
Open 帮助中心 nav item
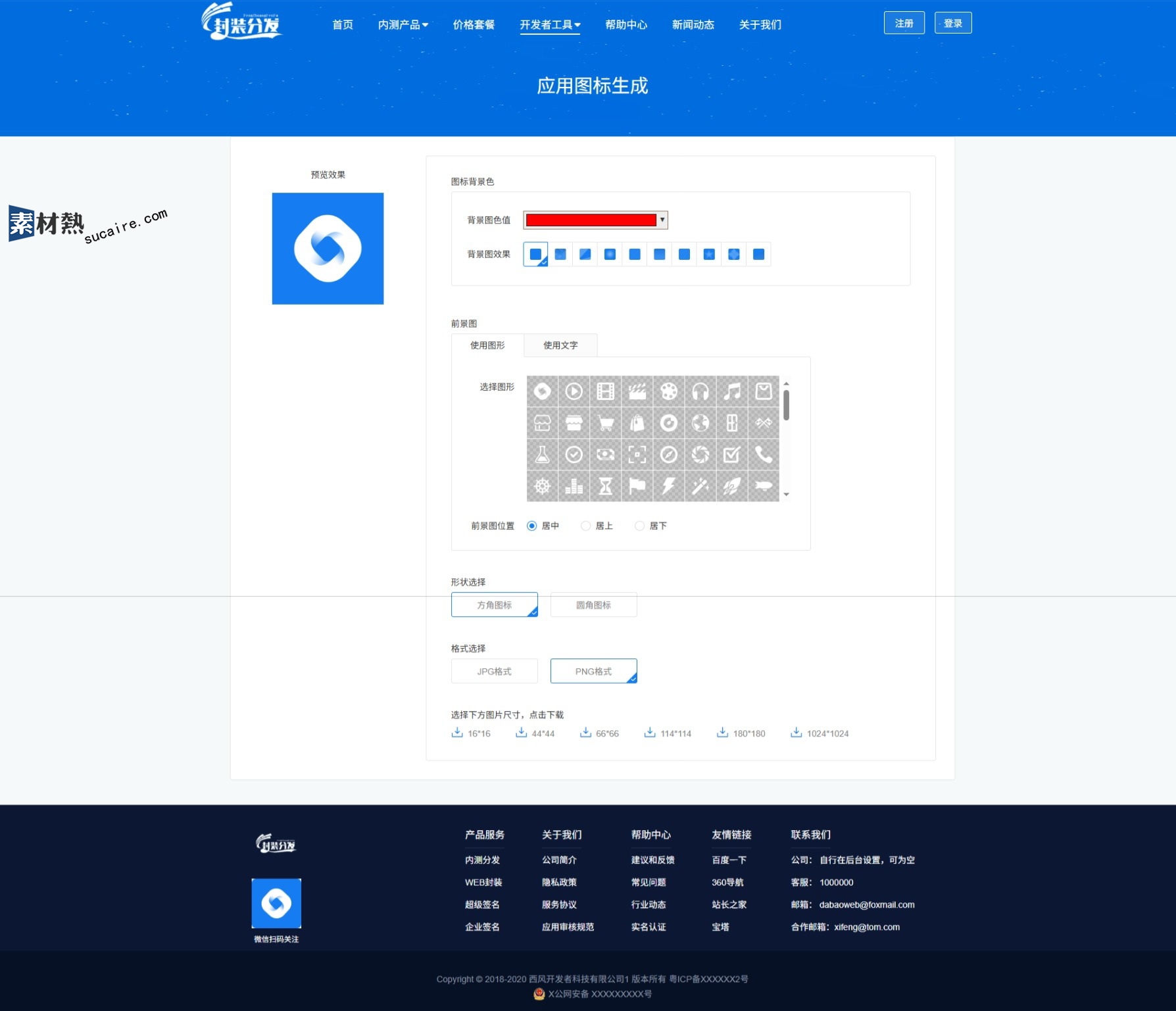click(x=626, y=25)
